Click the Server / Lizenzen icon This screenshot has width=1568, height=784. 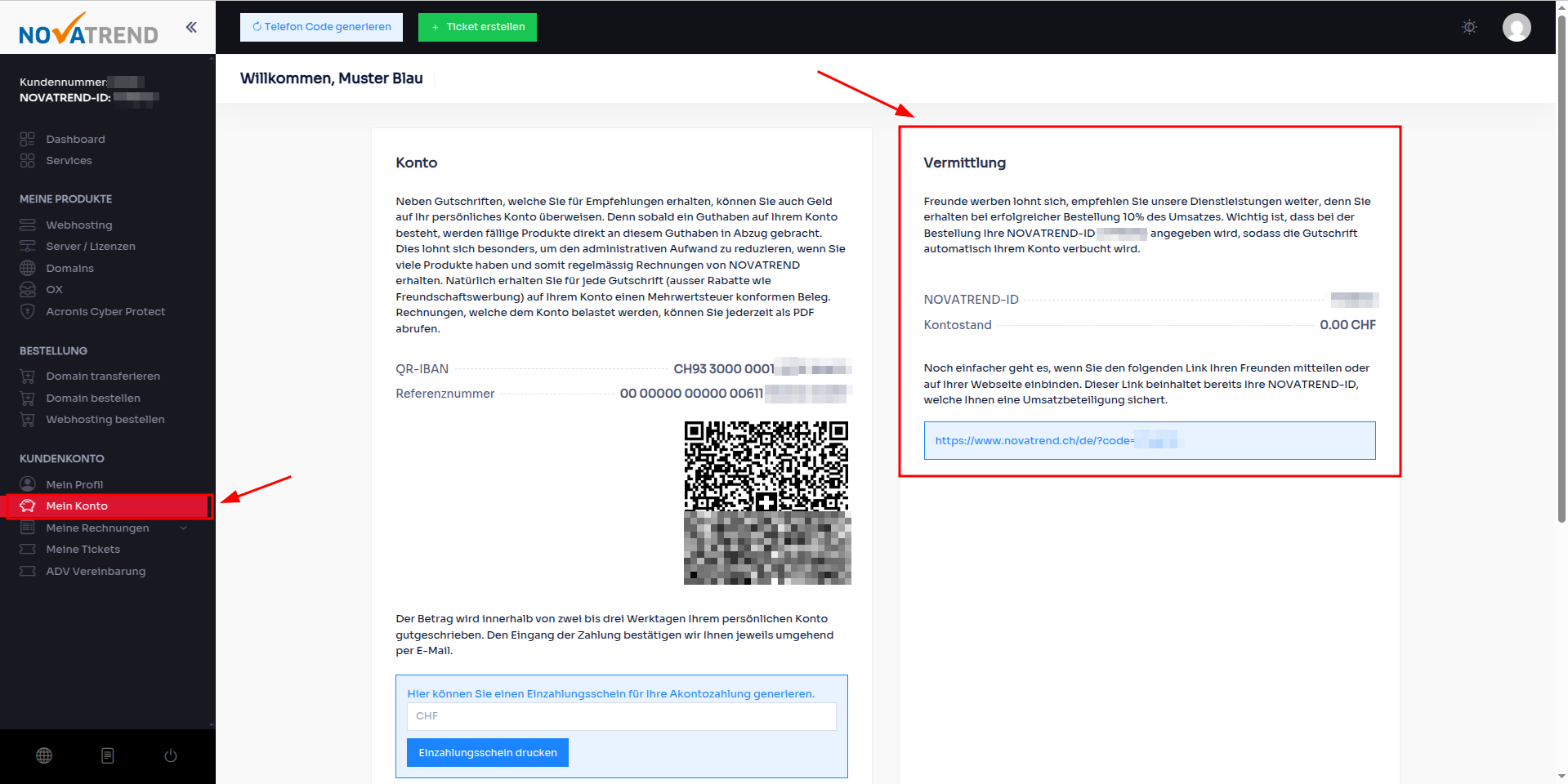coord(28,246)
